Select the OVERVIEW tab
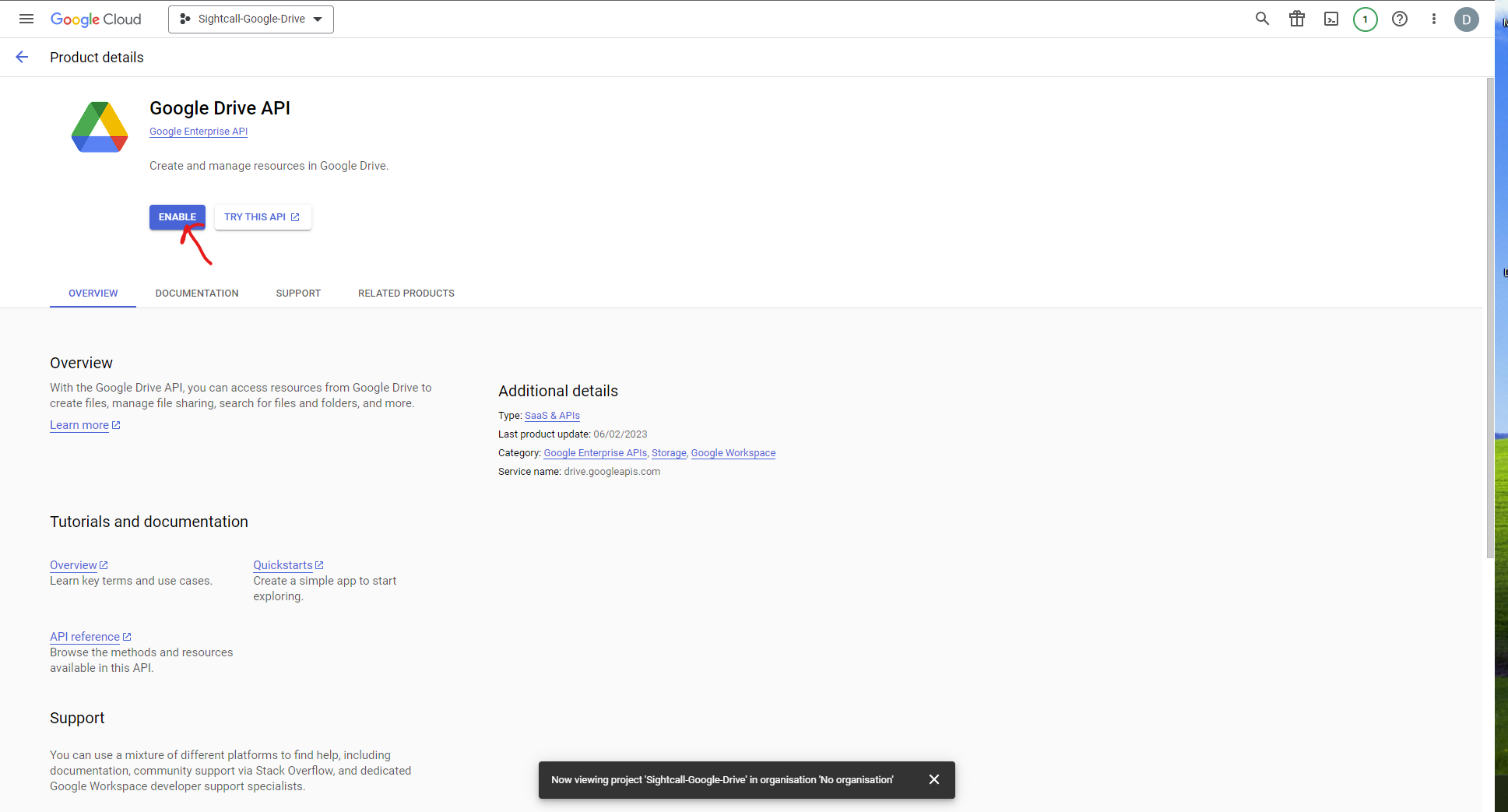The image size is (1508, 812). coord(93,294)
